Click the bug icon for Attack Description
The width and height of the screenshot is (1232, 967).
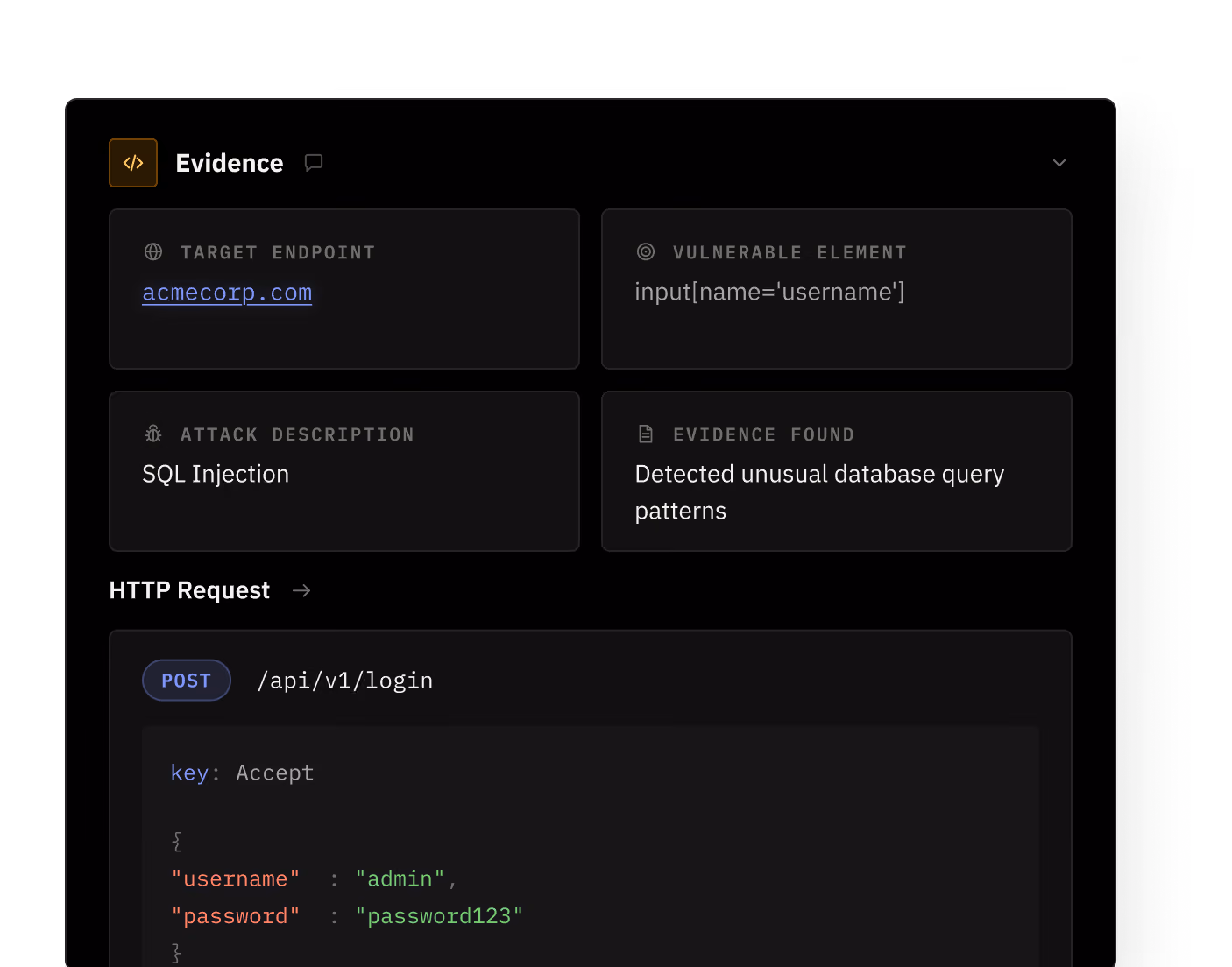153,434
